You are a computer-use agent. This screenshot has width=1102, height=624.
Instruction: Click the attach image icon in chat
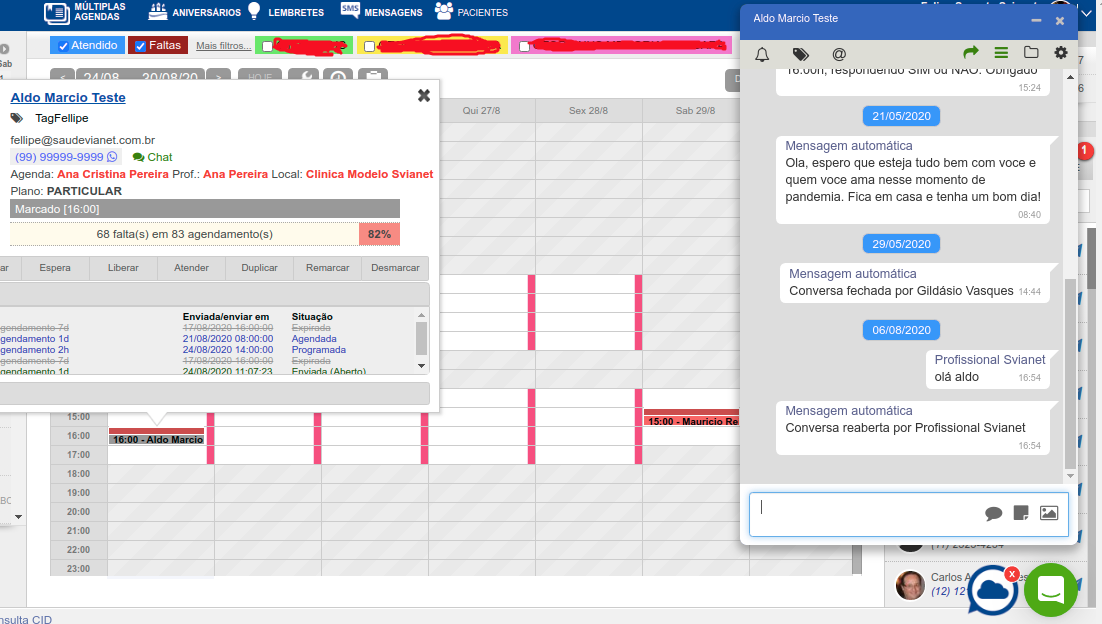(x=1049, y=513)
